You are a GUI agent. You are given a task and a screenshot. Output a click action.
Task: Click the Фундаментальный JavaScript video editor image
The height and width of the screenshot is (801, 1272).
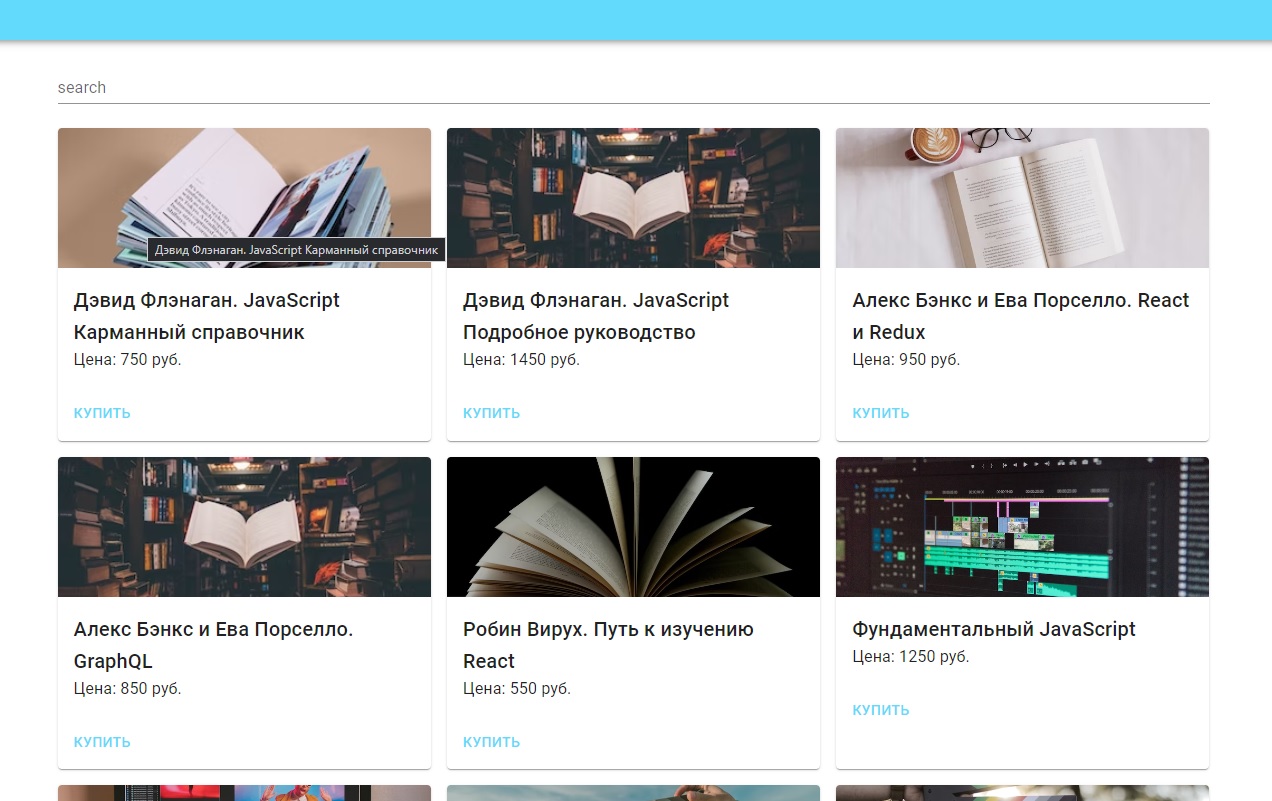(1022, 527)
